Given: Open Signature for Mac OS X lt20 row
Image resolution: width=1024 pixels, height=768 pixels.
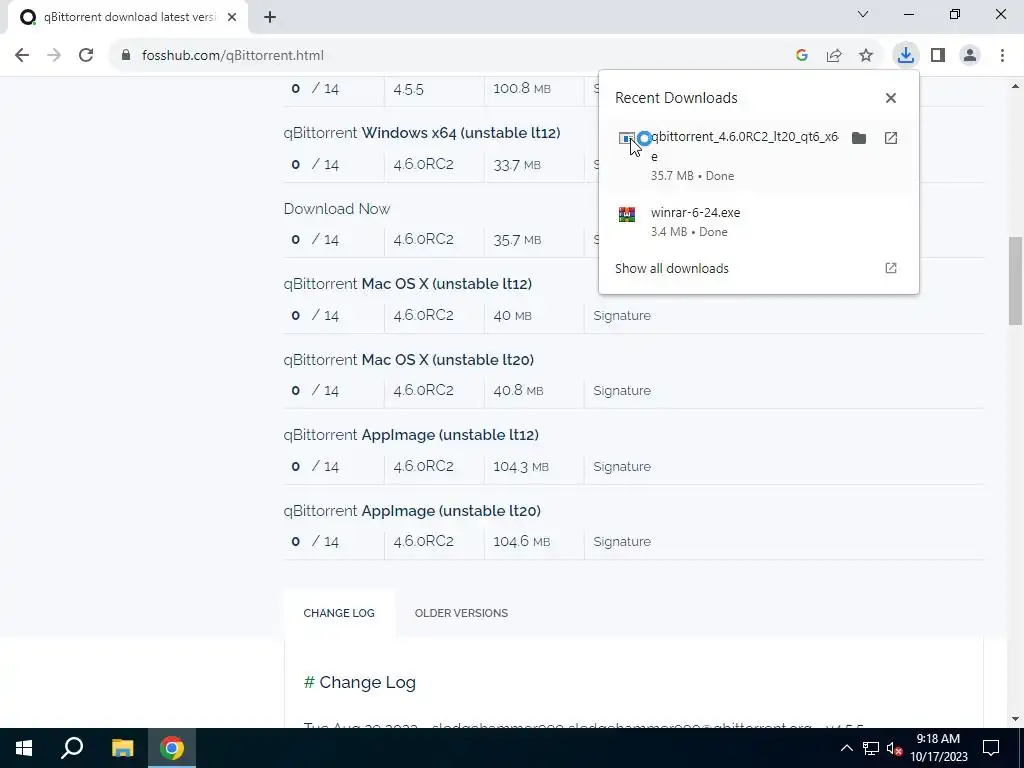Looking at the screenshot, I should (x=622, y=391).
